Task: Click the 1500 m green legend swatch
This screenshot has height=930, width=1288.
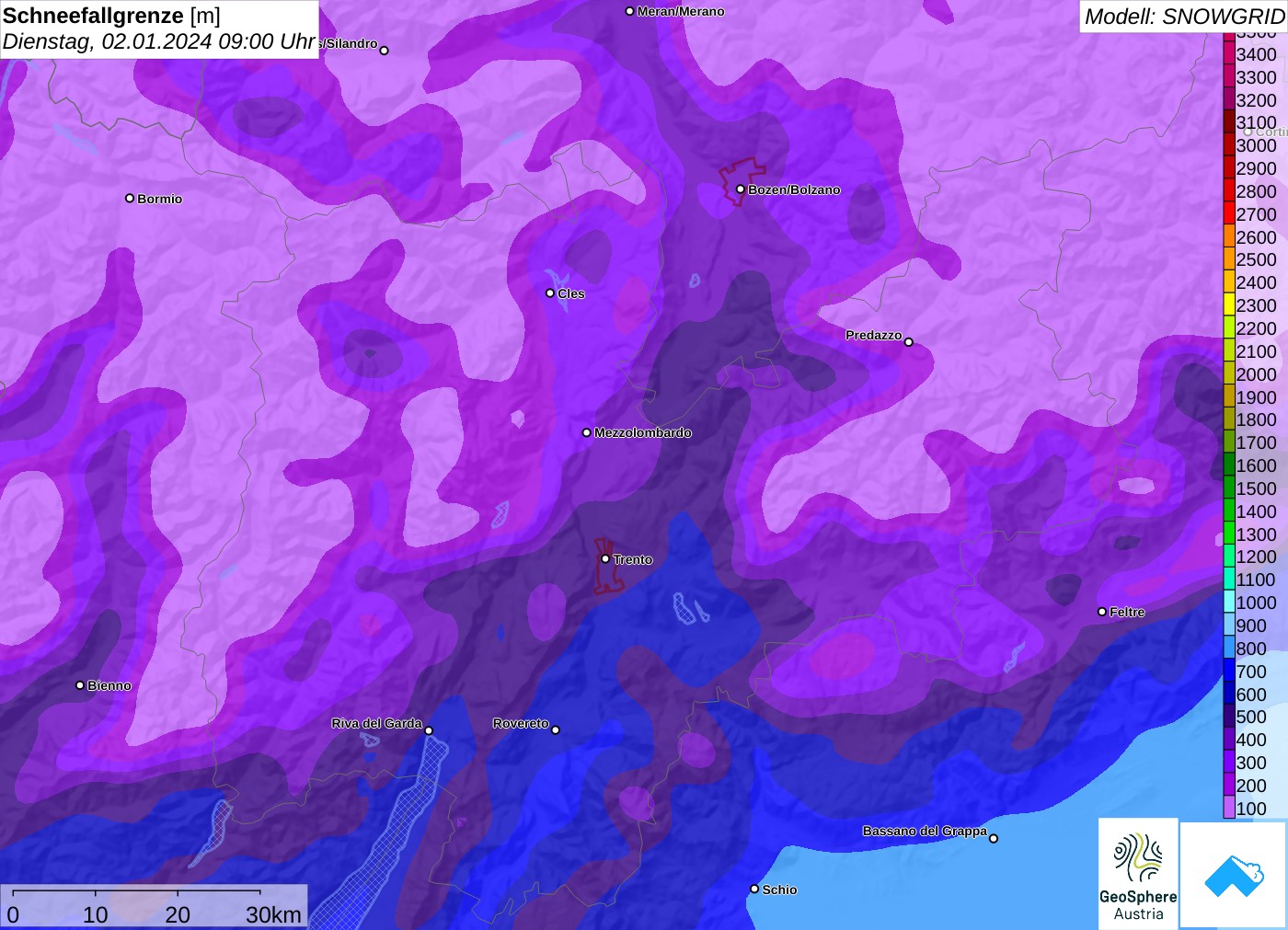Action: click(1228, 488)
